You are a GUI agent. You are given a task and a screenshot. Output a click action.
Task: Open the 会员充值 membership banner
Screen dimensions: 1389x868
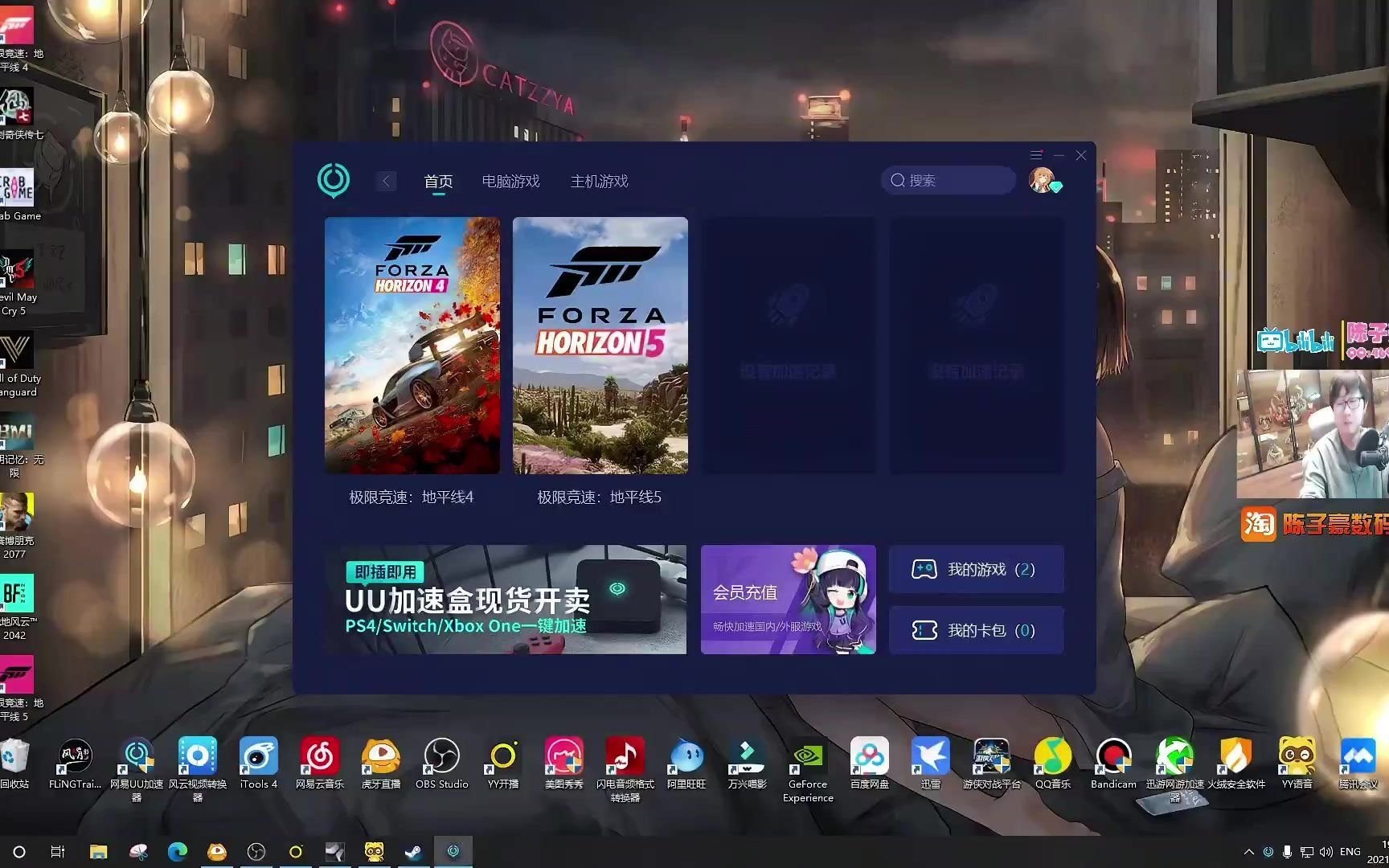pyautogui.click(x=789, y=600)
